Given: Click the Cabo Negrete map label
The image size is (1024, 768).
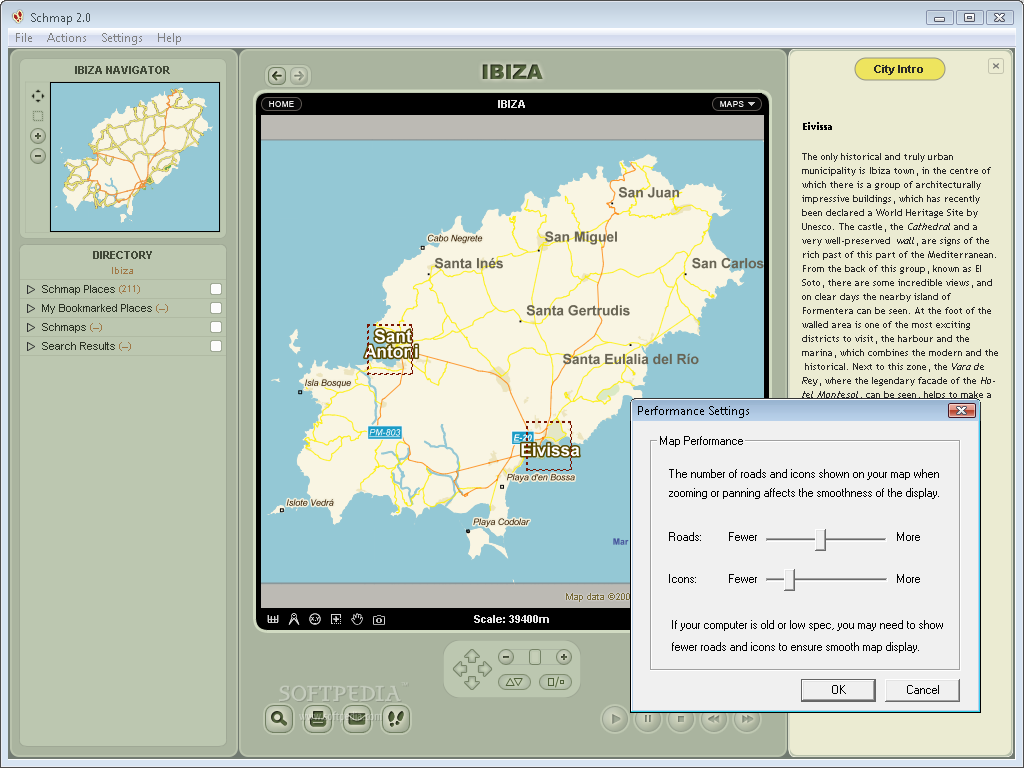Looking at the screenshot, I should (x=455, y=238).
